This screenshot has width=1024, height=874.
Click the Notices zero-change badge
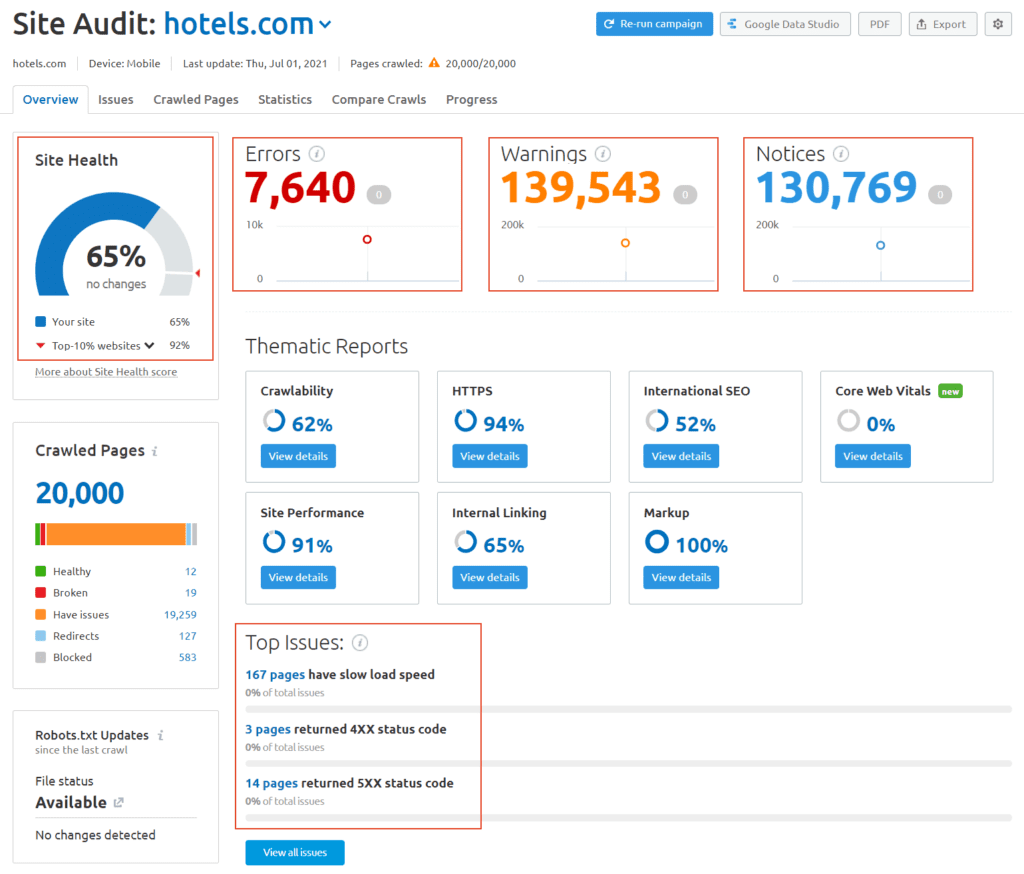tap(940, 194)
